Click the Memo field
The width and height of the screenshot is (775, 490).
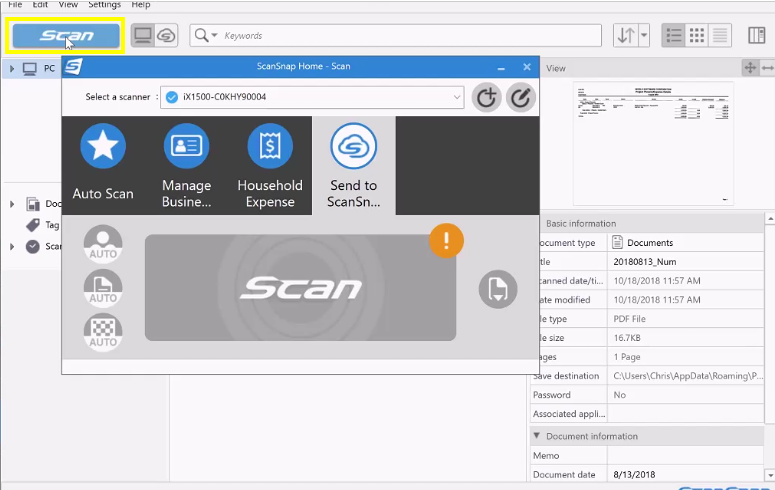(x=686, y=455)
